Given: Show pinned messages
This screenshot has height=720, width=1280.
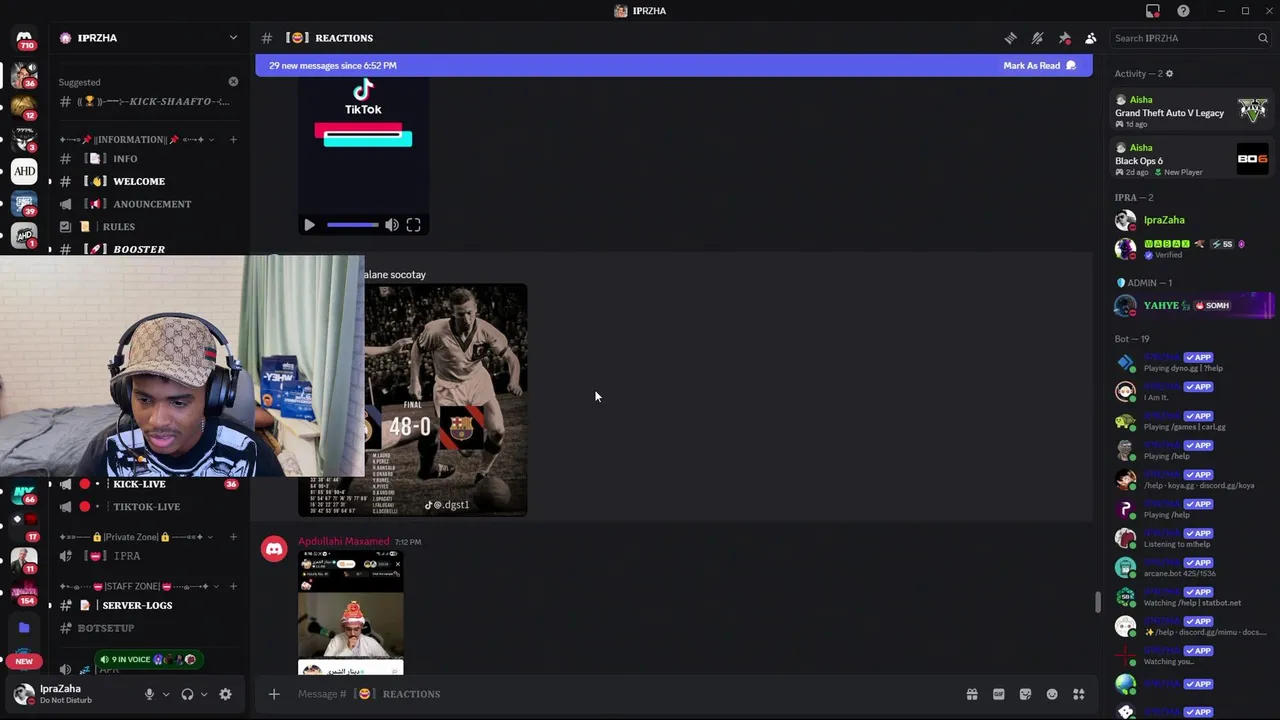Looking at the screenshot, I should point(1064,38).
